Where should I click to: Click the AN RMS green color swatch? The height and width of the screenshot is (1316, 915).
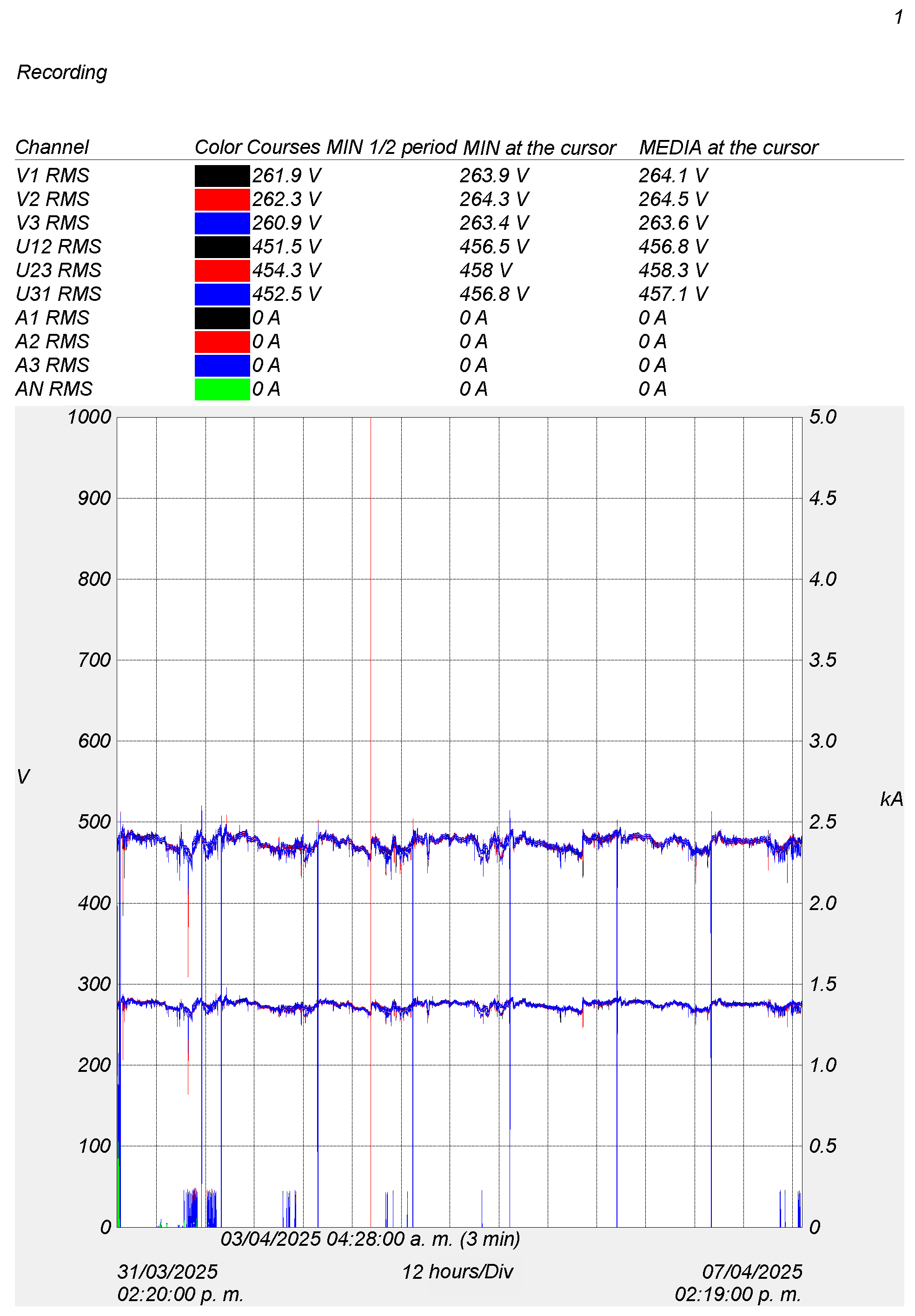[x=222, y=389]
